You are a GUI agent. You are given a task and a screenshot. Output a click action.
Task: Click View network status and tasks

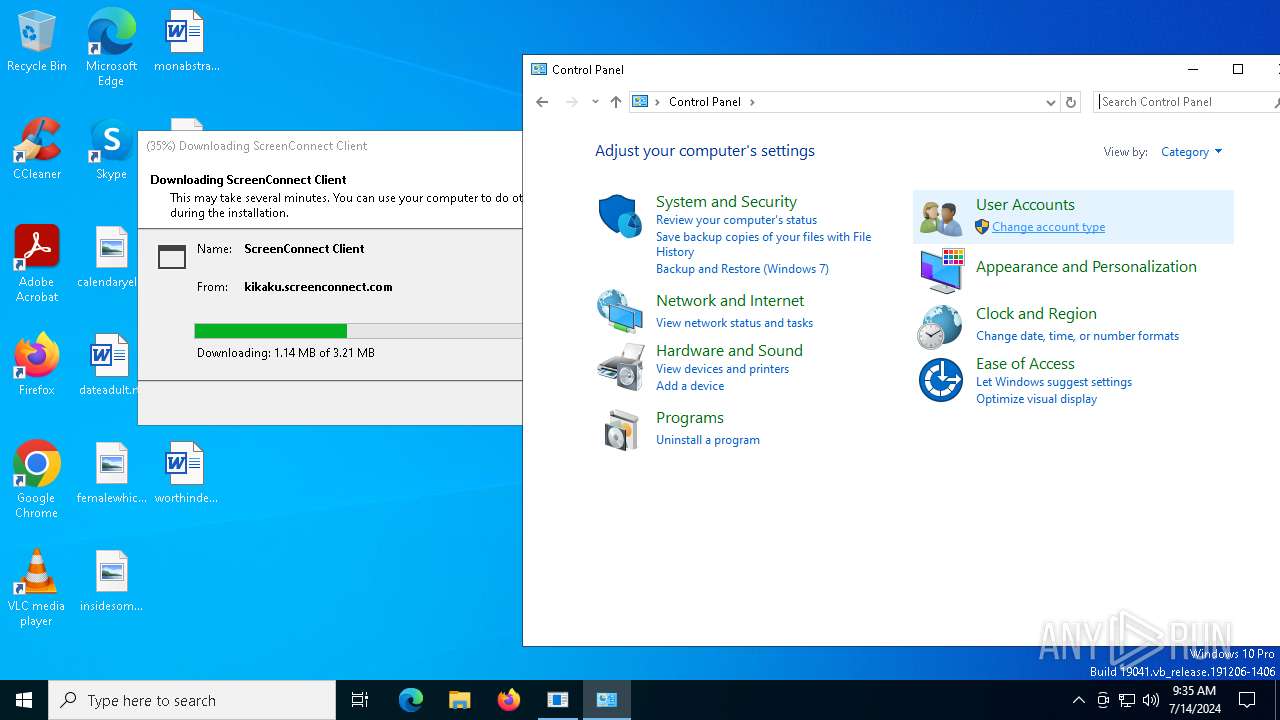point(734,323)
